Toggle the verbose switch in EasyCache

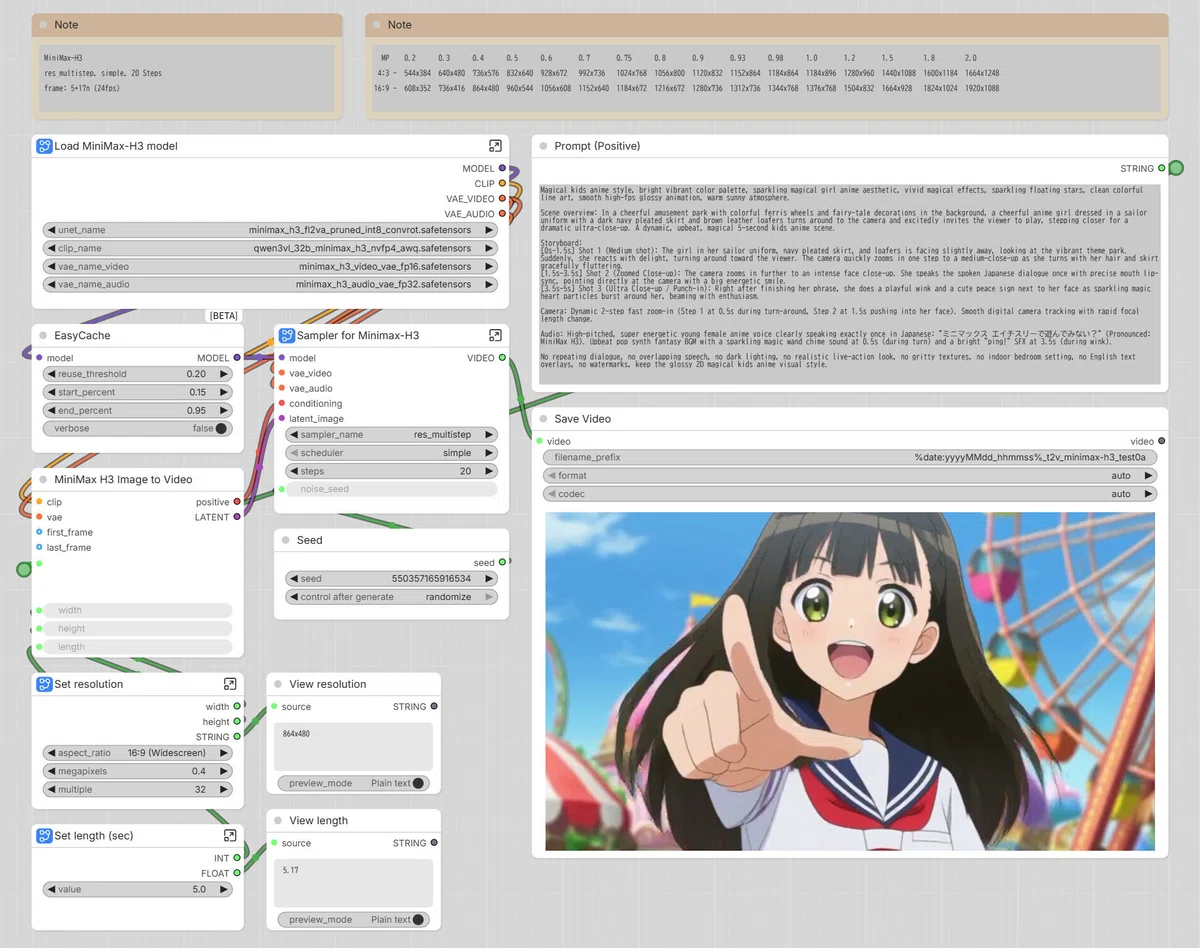[221, 428]
